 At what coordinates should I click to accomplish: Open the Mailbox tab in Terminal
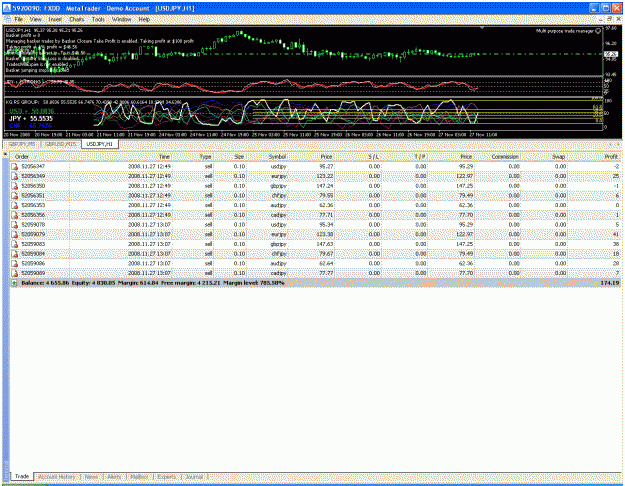coord(139,477)
